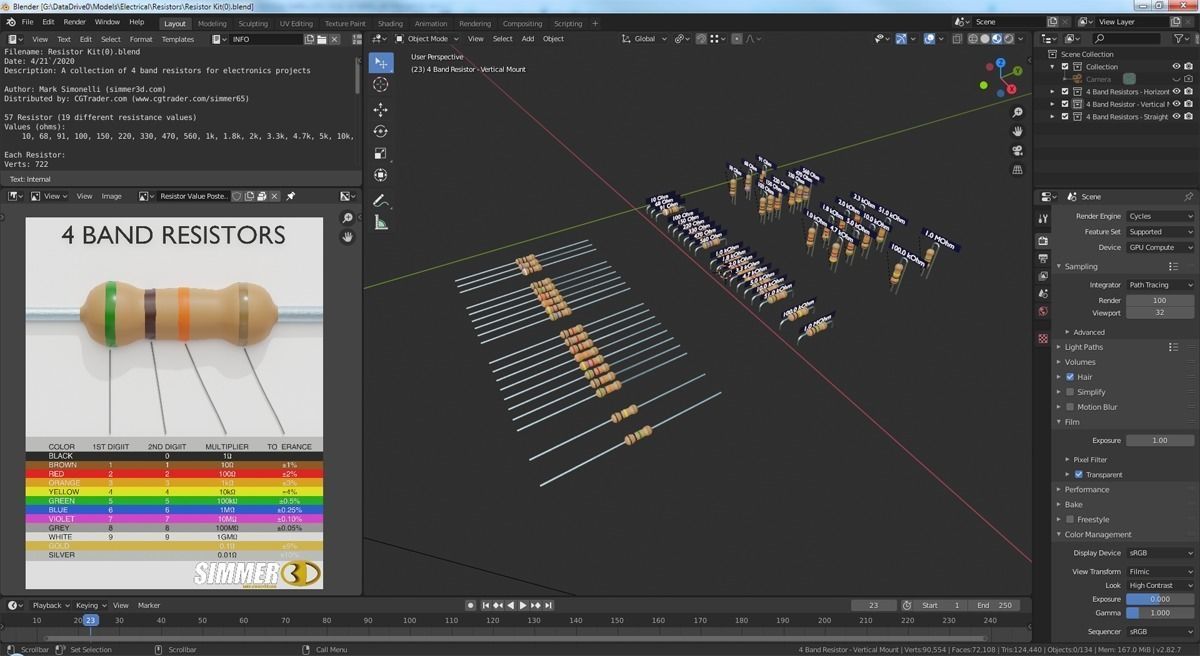Expand the Light Paths panel
The height and width of the screenshot is (656, 1200).
tap(1084, 347)
